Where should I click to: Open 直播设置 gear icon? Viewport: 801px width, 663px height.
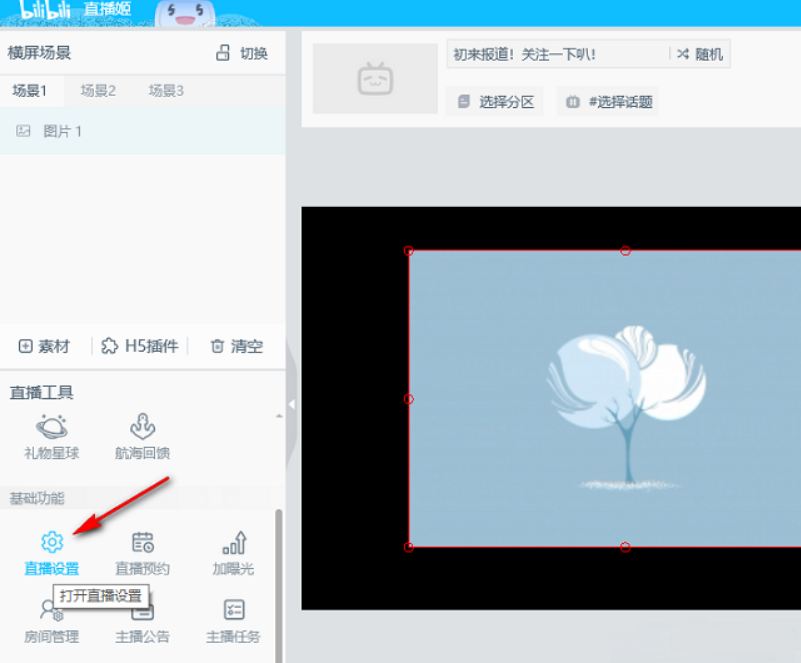pos(51,543)
